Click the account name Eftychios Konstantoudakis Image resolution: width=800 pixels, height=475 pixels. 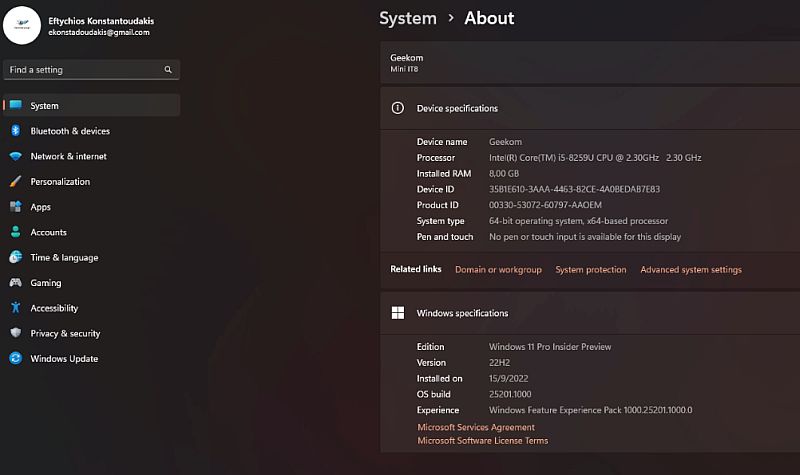click(x=101, y=21)
